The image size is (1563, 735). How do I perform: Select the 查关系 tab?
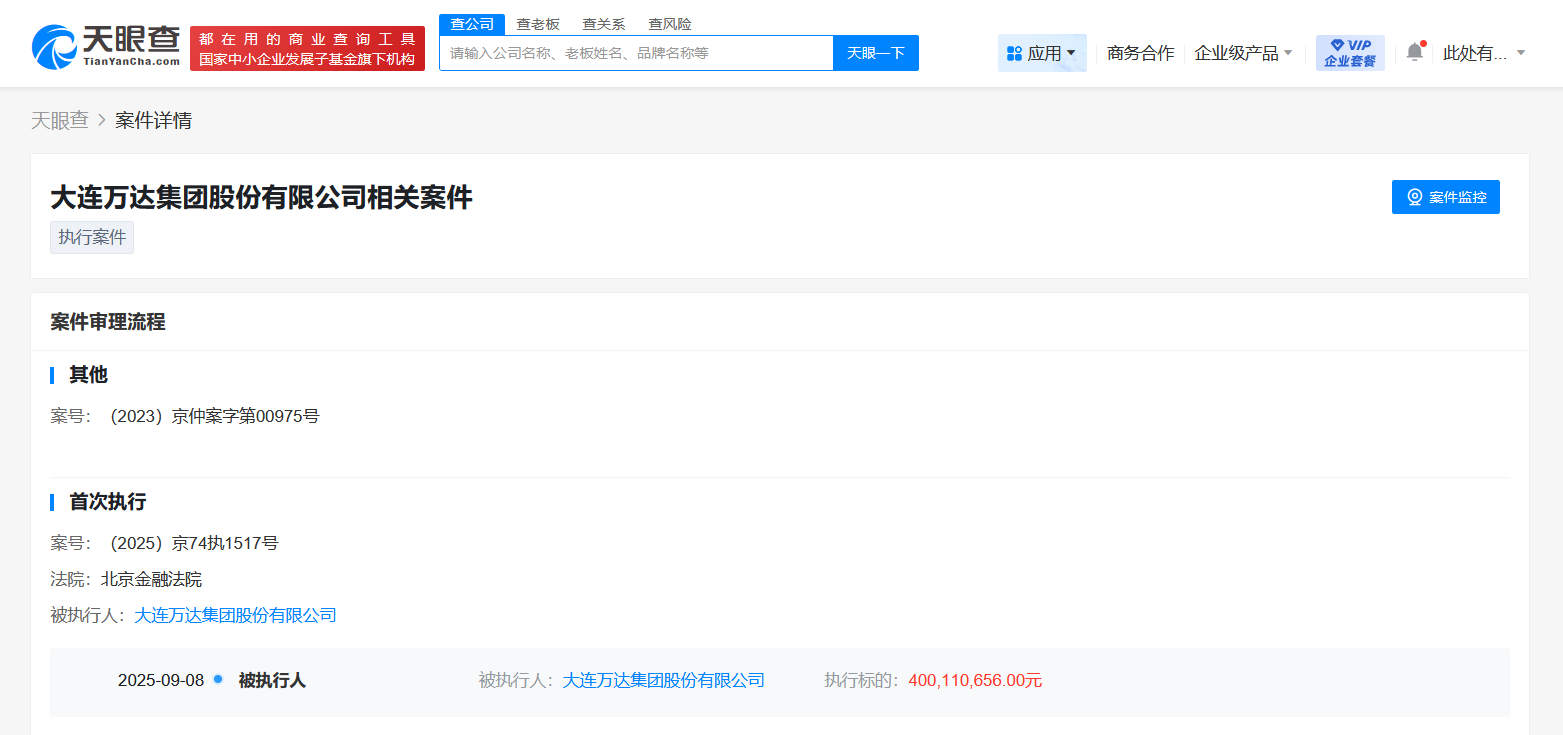603,23
